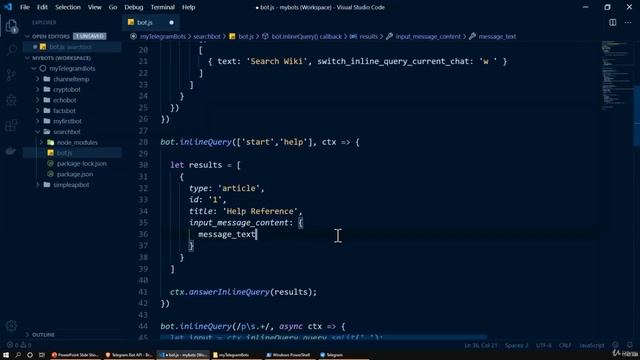Open the View menu
This screenshot has height=360, width=640.
tap(95, 7)
